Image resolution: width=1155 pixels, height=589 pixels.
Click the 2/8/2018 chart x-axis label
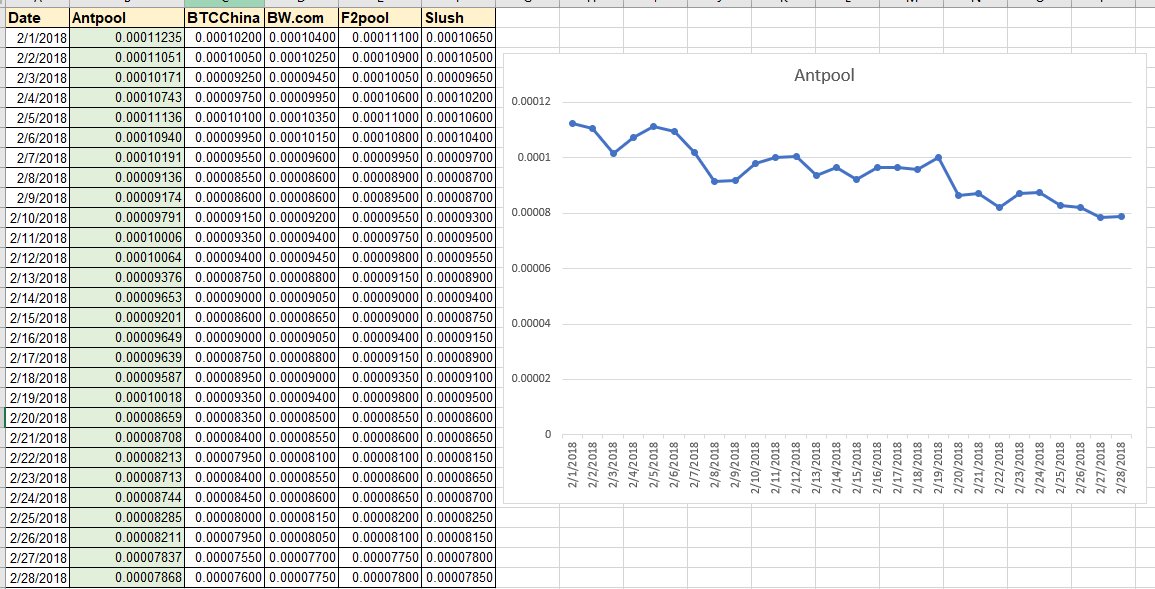click(x=715, y=467)
